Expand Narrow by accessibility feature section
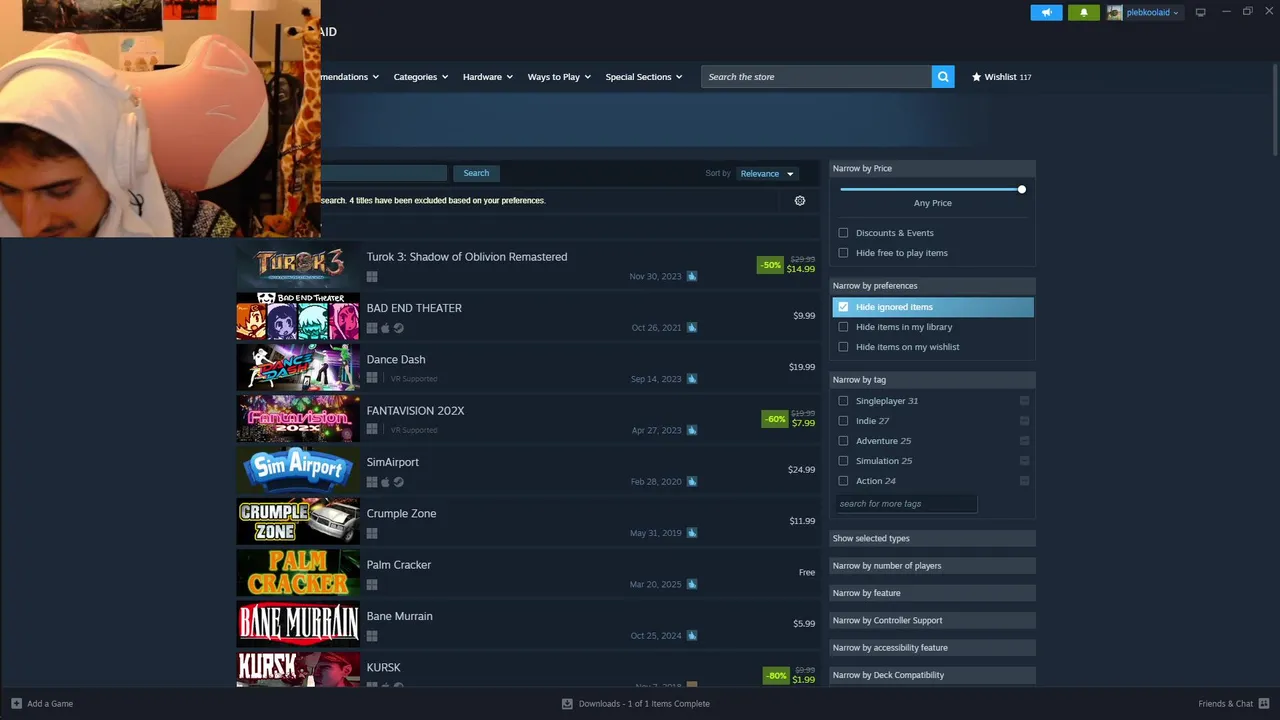Image resolution: width=1280 pixels, height=720 pixels. click(932, 648)
